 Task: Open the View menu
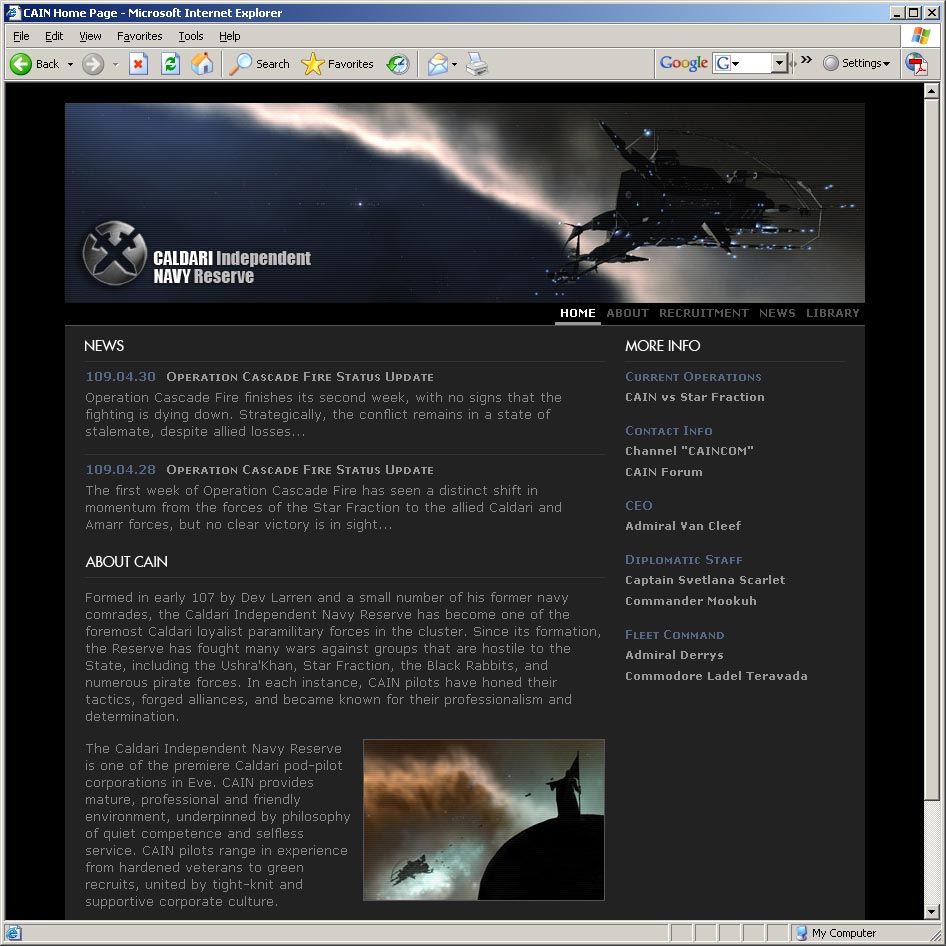click(90, 36)
